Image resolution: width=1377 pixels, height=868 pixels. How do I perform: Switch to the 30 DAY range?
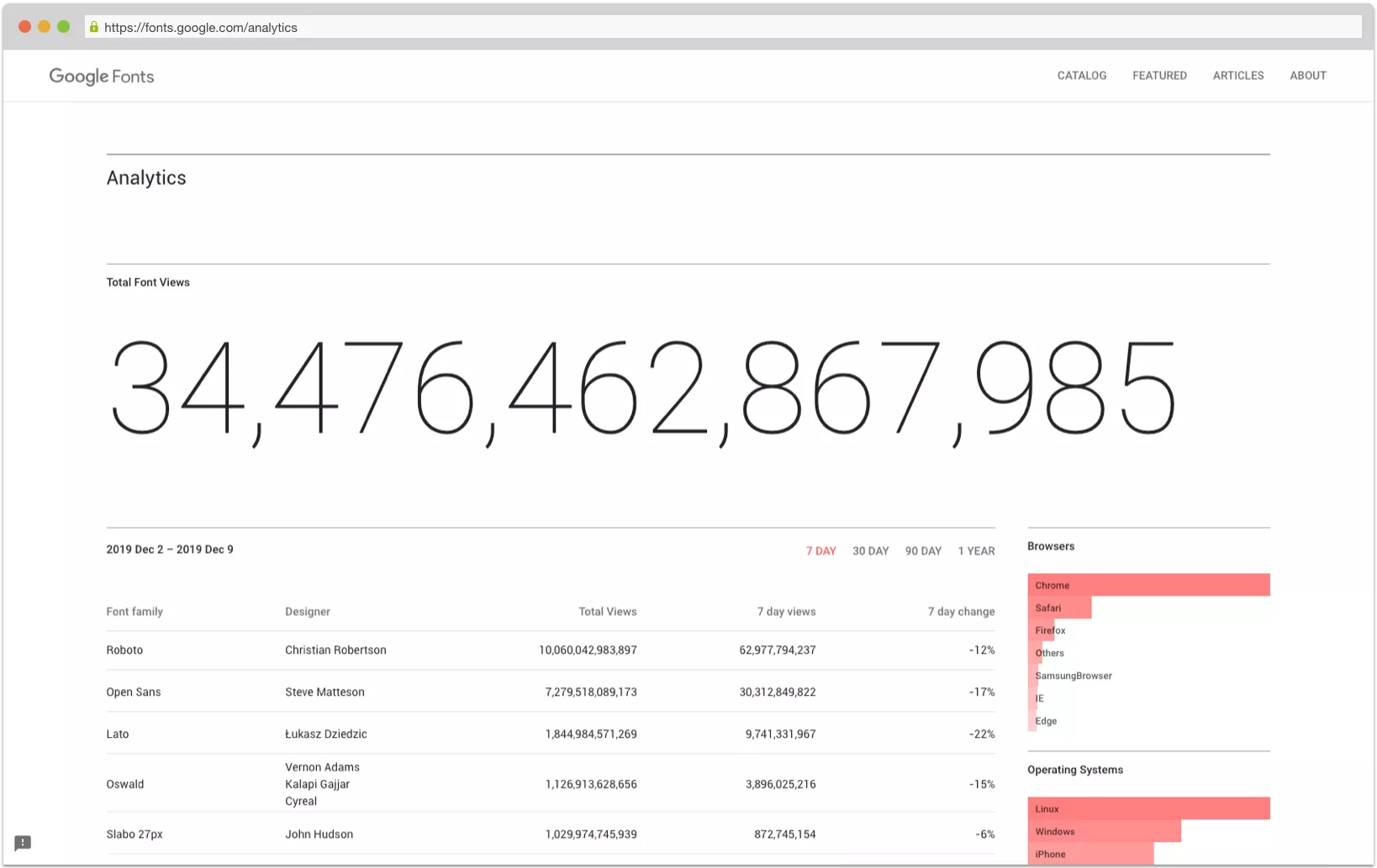click(871, 551)
